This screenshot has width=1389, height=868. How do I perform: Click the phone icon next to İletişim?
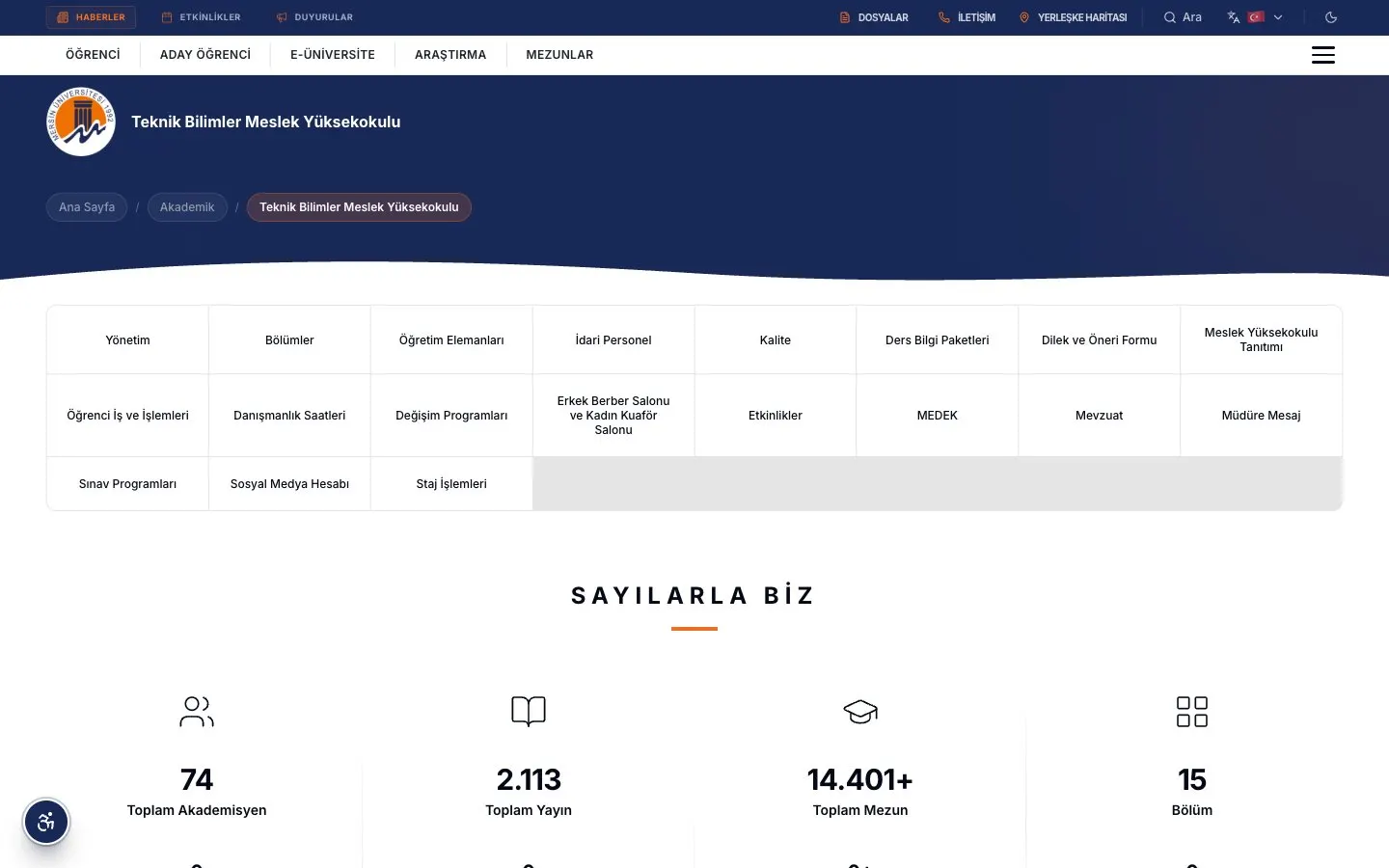[944, 17]
